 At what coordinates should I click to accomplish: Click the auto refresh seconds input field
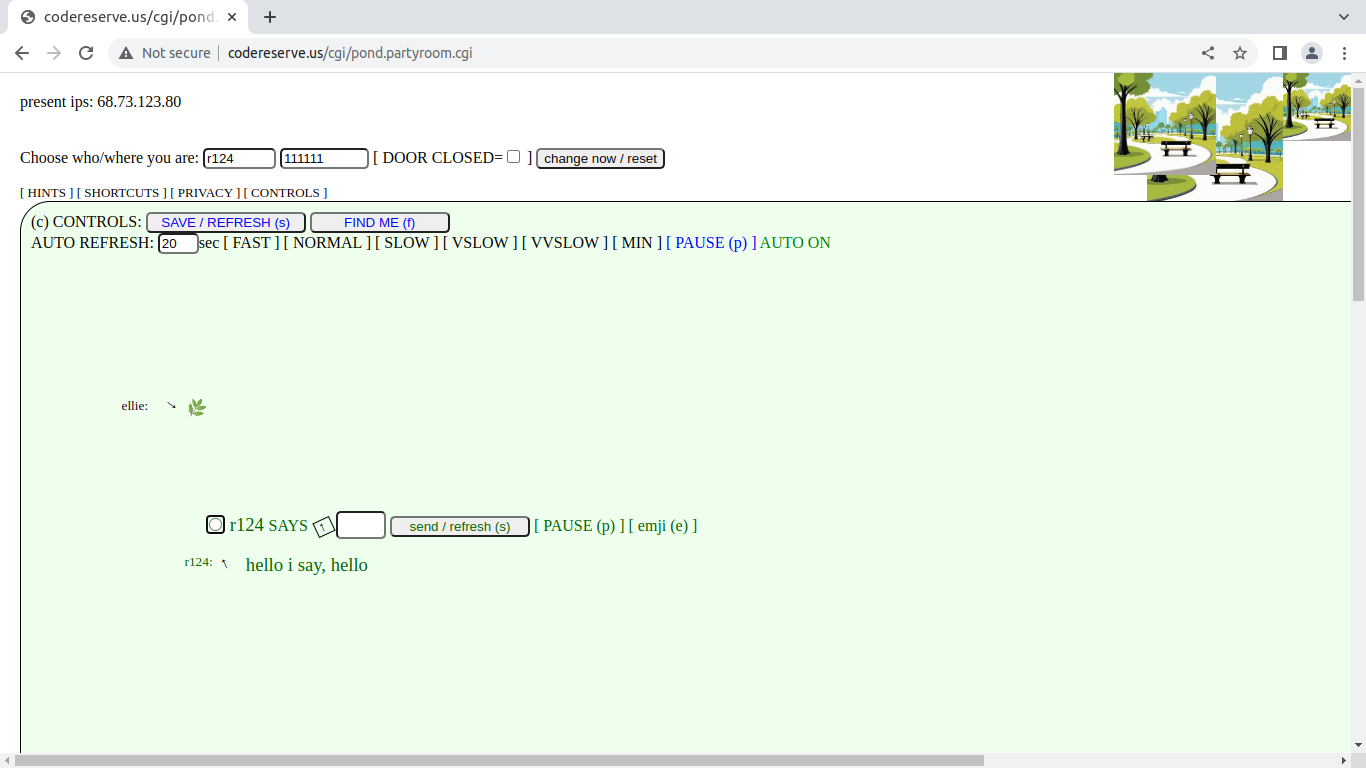[178, 244]
